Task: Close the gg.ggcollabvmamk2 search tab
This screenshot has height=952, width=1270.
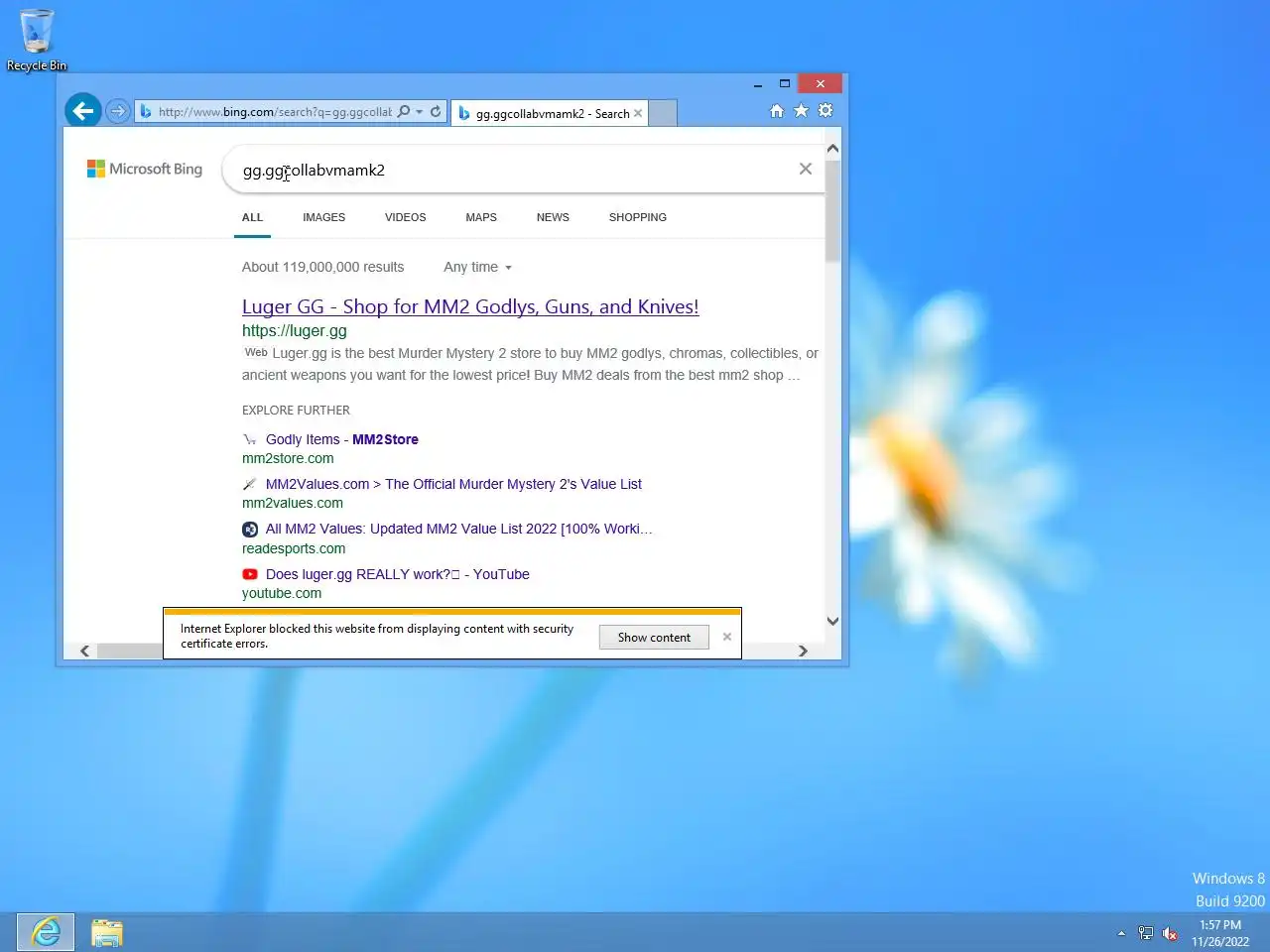Action: pyautogui.click(x=638, y=113)
